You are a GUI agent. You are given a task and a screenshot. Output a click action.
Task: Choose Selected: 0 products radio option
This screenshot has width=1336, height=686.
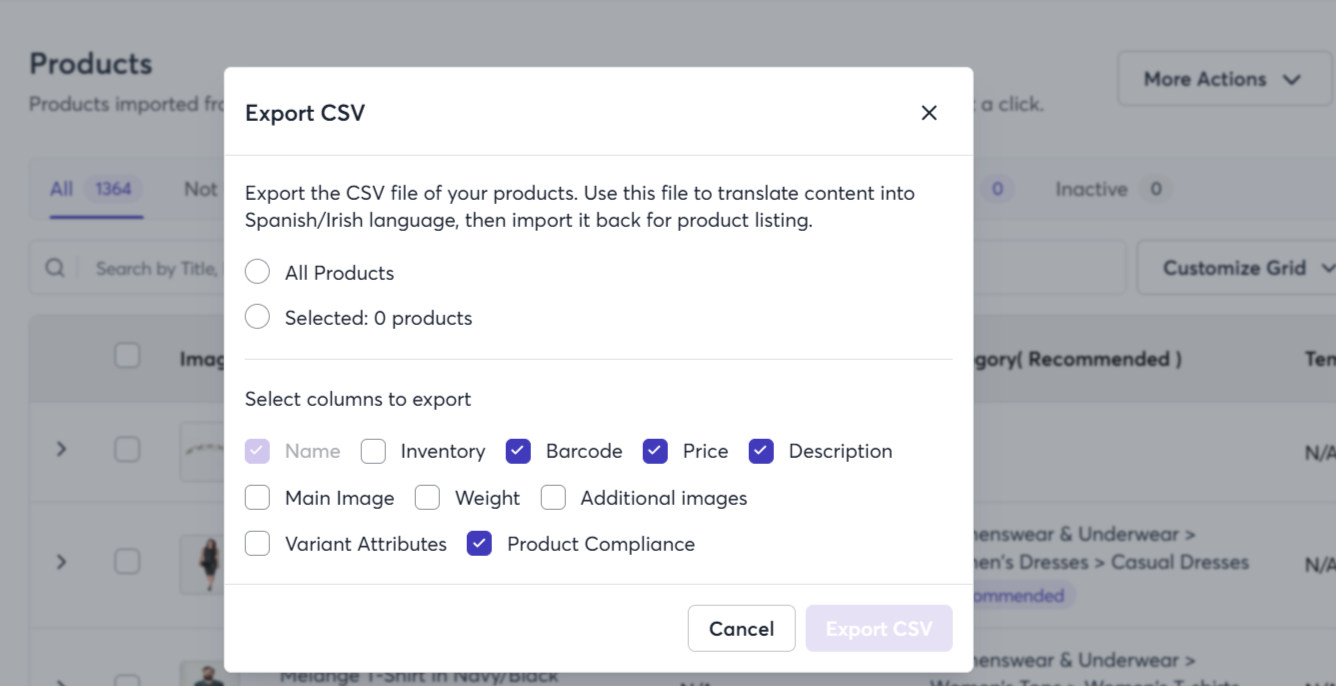click(x=257, y=317)
